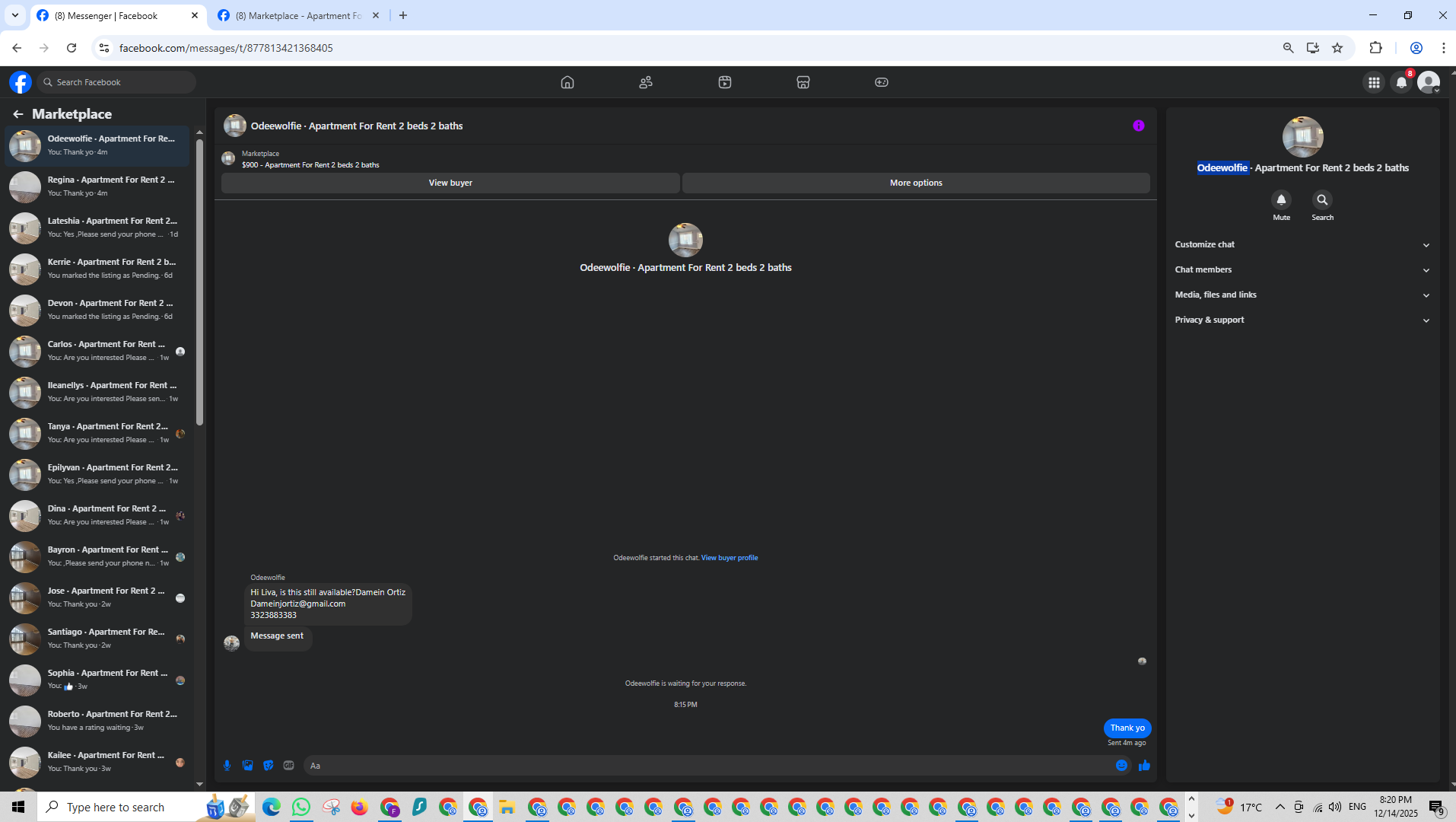This screenshot has height=822, width=1456.
Task: Open the Marketplace icon in top navigation
Action: [803, 82]
